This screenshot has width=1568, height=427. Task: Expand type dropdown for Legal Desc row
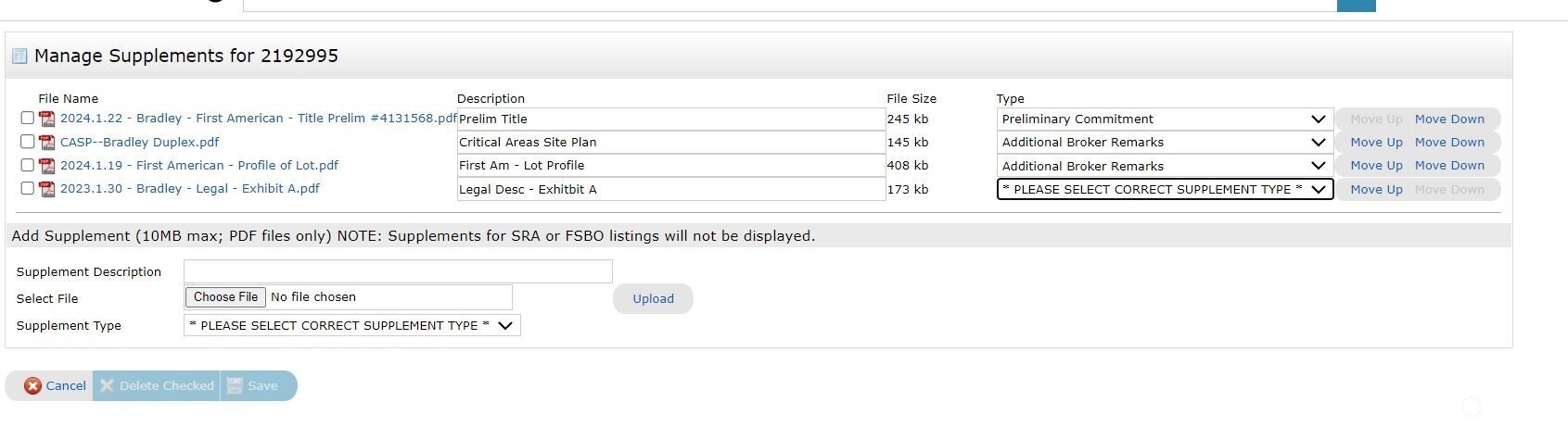(x=1164, y=190)
